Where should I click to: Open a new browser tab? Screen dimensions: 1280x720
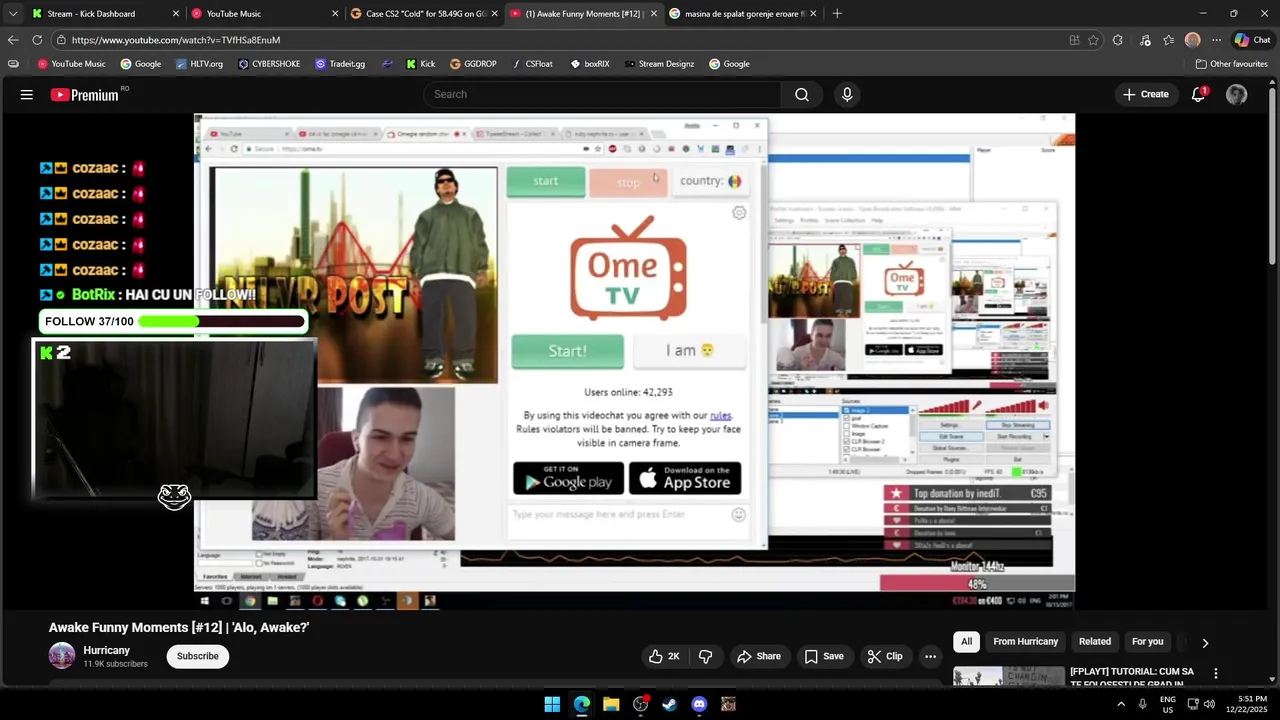[837, 13]
